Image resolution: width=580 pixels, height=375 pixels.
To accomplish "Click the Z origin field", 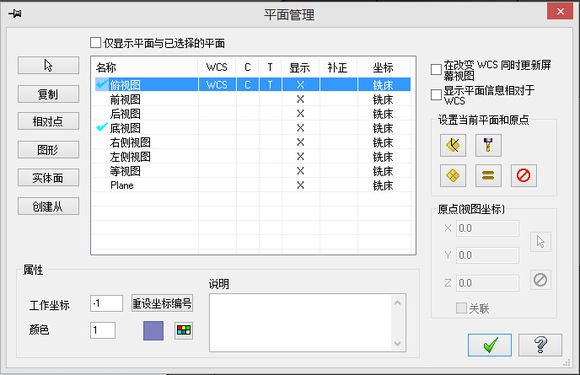I will [x=488, y=283].
